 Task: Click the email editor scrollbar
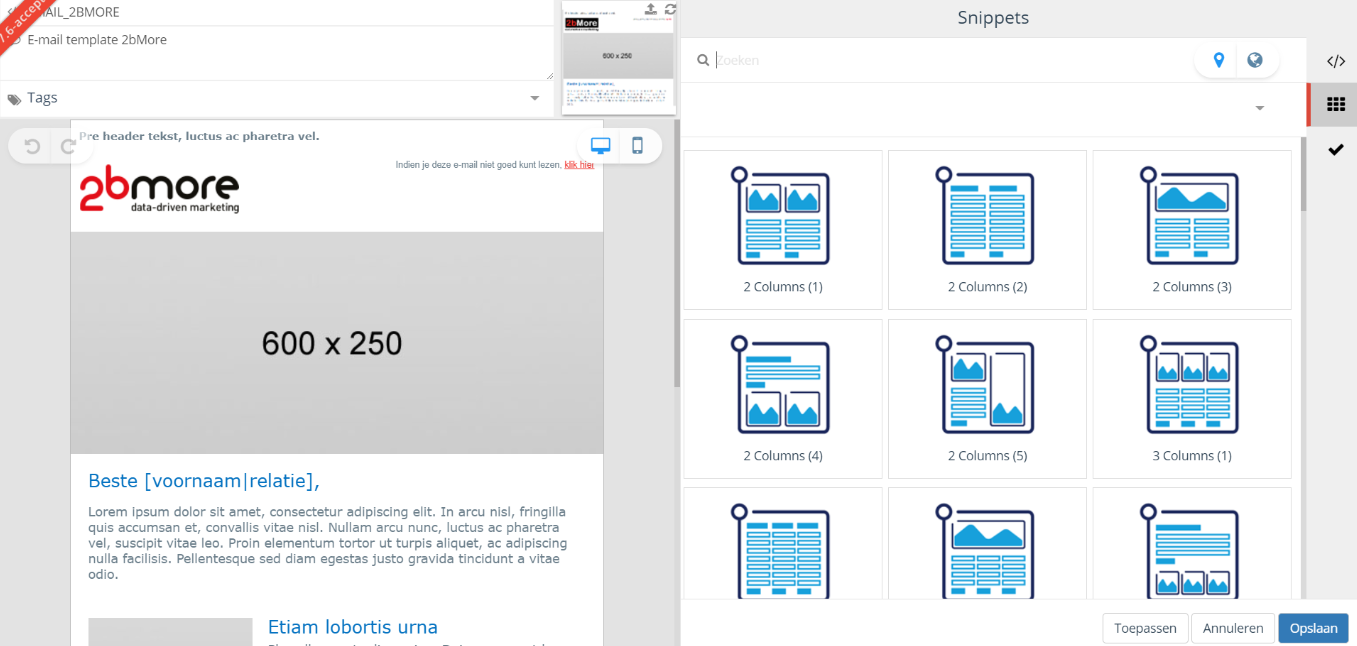[676, 253]
